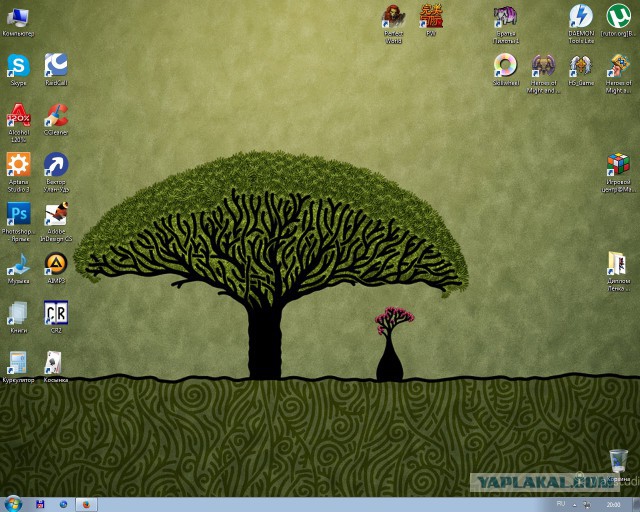This screenshot has width=640, height=512.
Task: Click the H5_Game shortcut
Action: coord(581,70)
